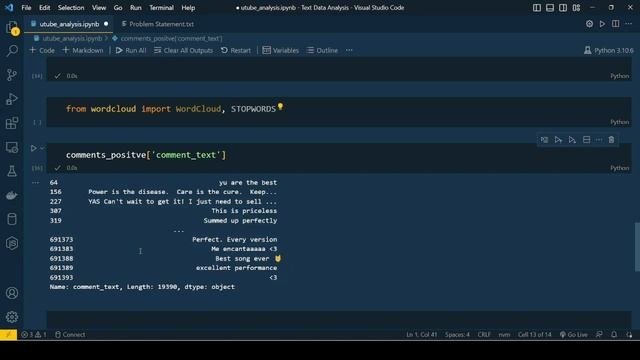Select Python 3.10.6 kernel picker
The image size is (640, 360).
point(609,50)
